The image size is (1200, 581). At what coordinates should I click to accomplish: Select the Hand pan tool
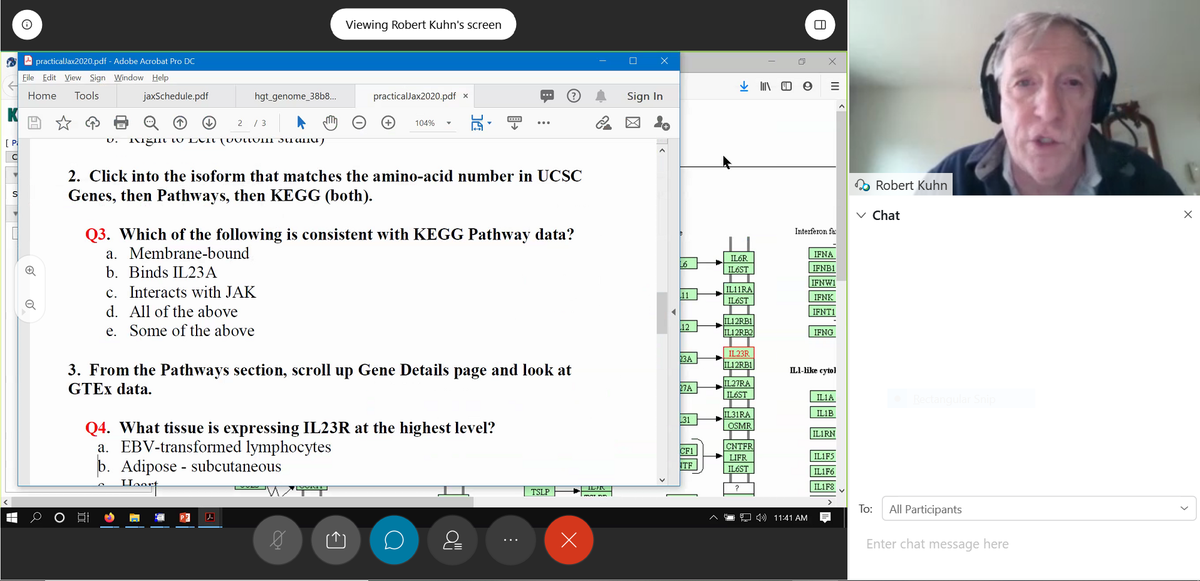click(329, 123)
